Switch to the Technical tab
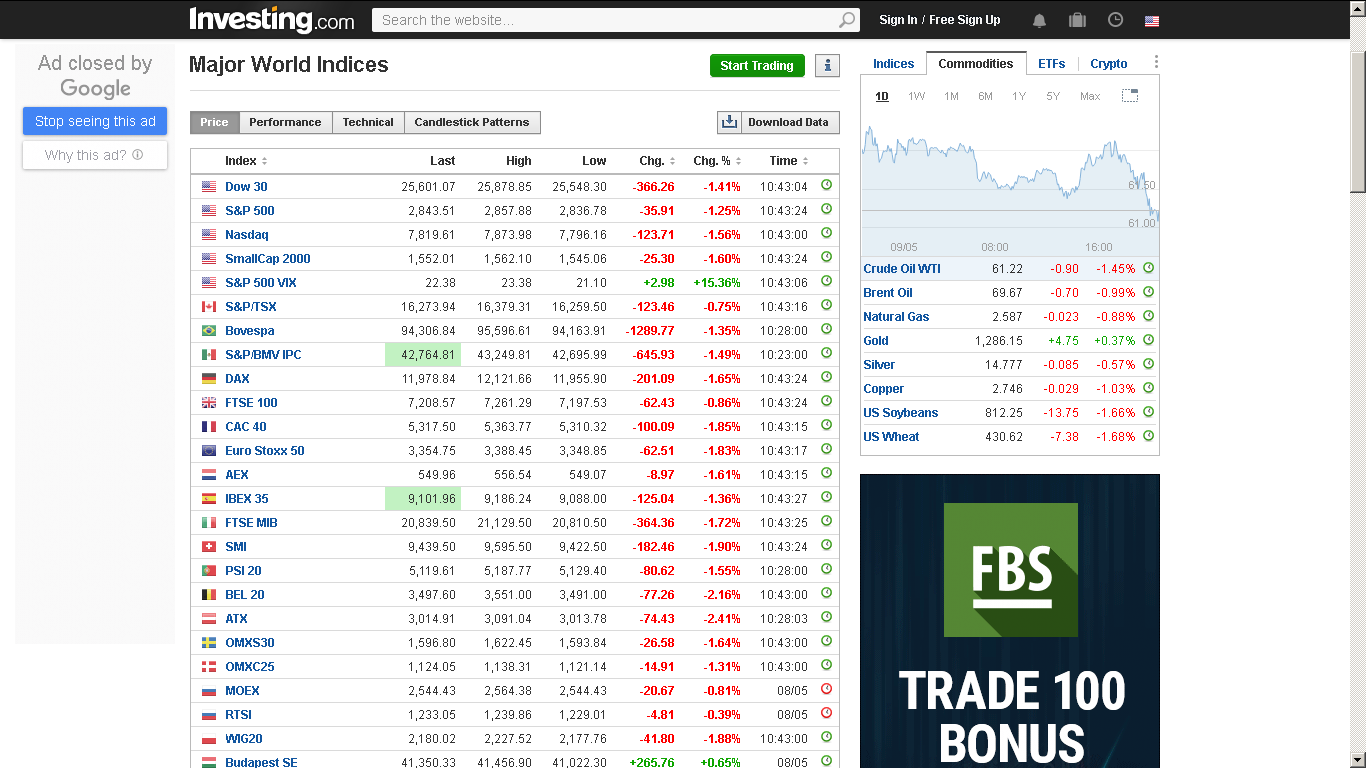 (x=368, y=122)
